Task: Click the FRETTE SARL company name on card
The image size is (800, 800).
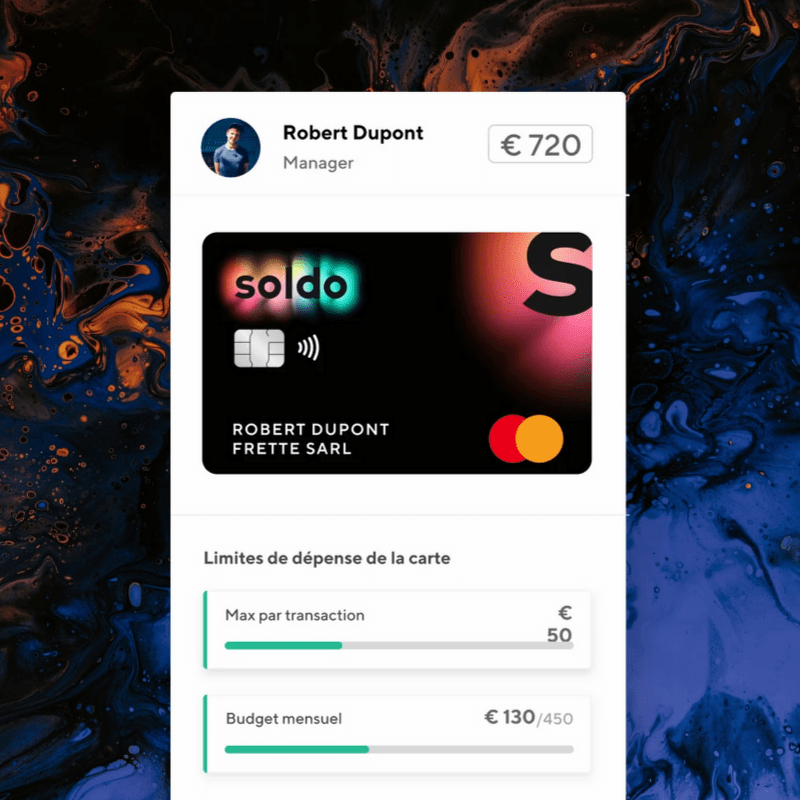Action: coord(292,449)
